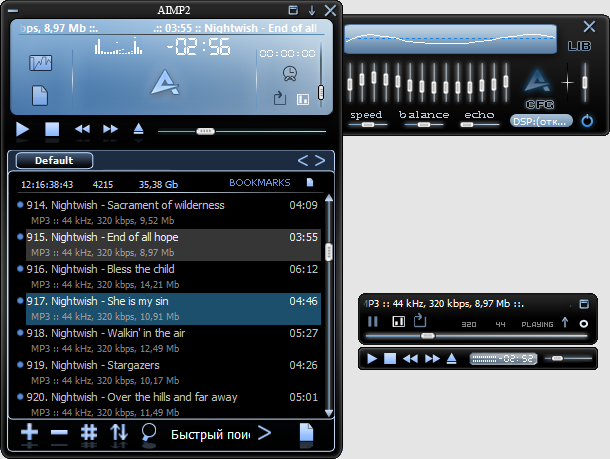Click playlist scrollbar up arrow
The image size is (610, 459).
point(329,198)
